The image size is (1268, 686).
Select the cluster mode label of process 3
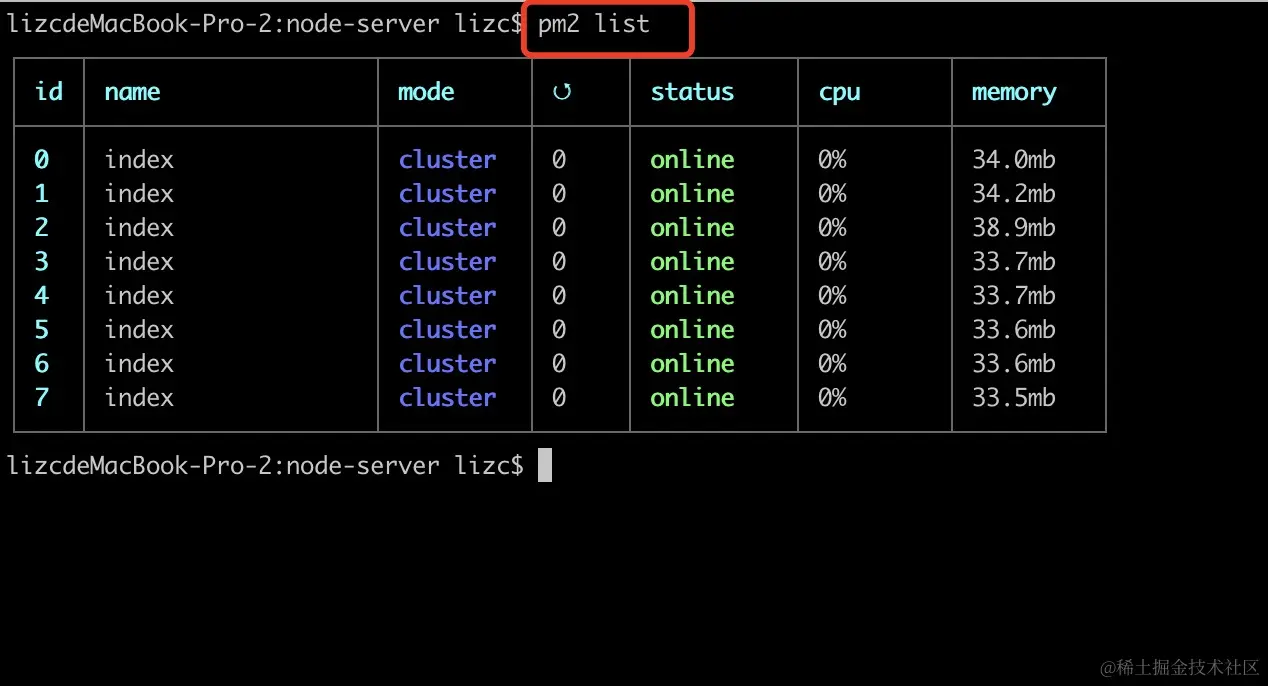pyautogui.click(x=447, y=261)
